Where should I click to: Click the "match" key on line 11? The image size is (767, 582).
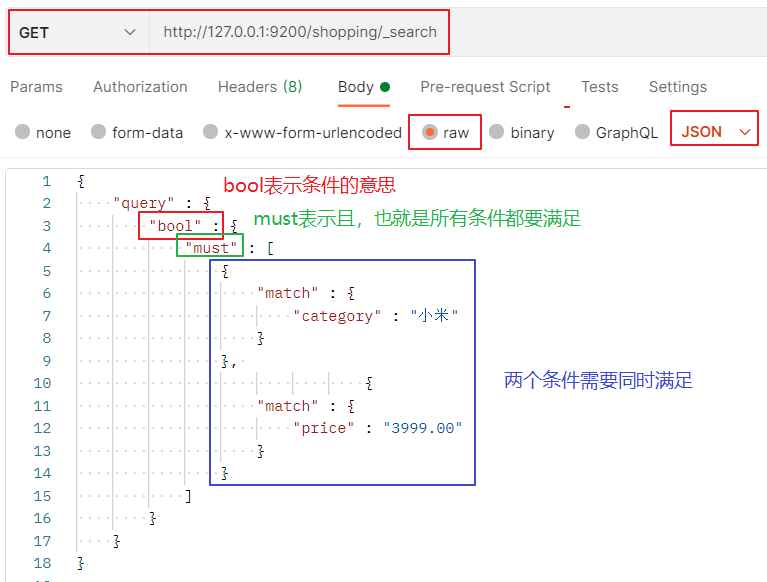(288, 406)
